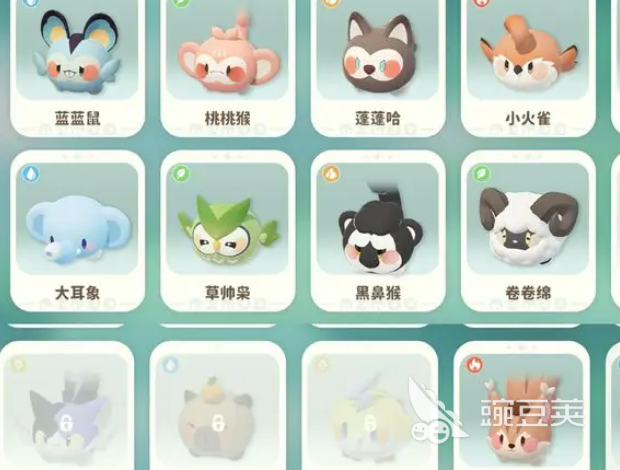Click orange element icon on 黑鼻猴 card
This screenshot has width=620, height=470.
(x=331, y=174)
